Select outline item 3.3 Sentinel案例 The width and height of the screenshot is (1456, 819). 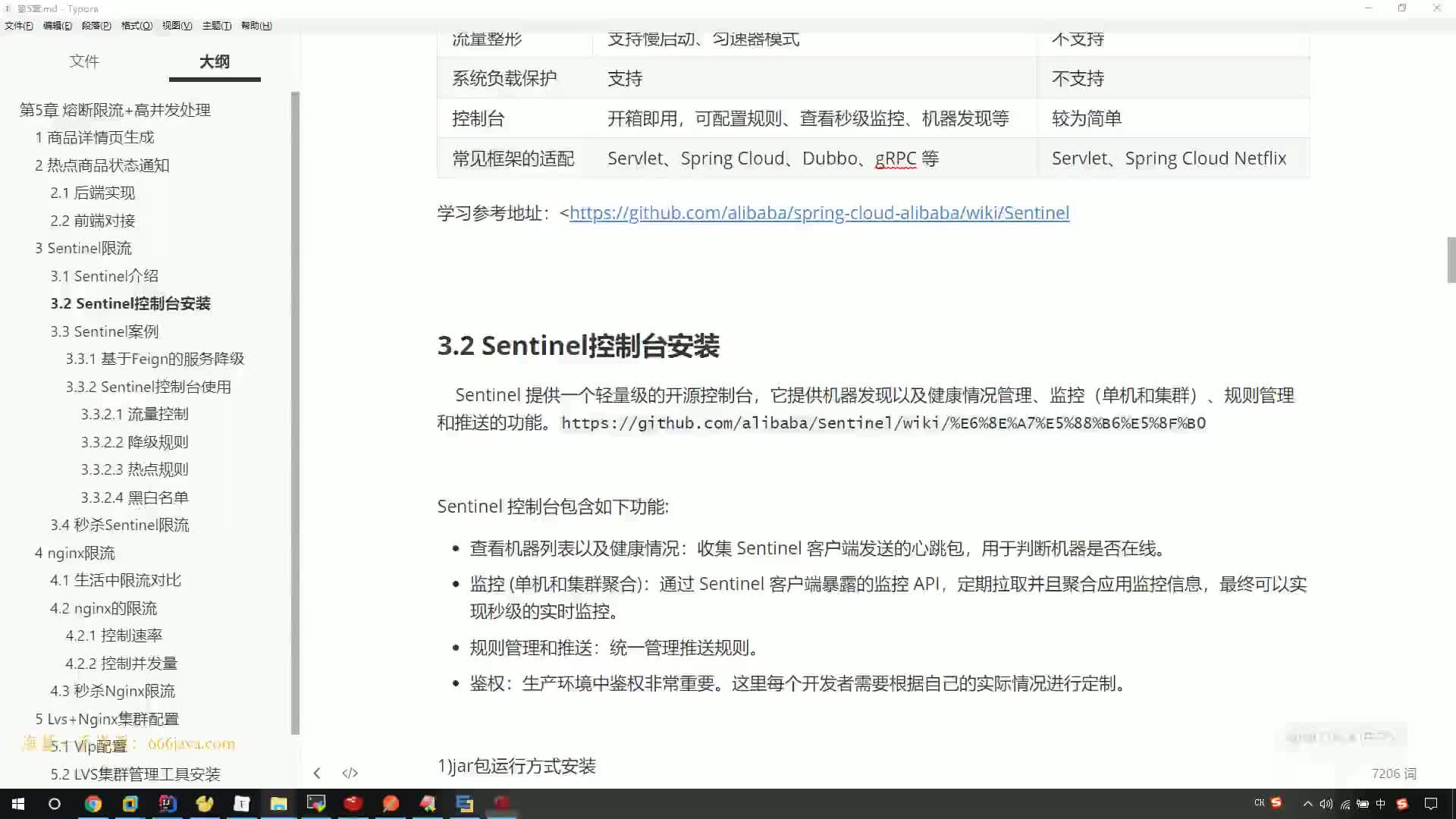[105, 331]
